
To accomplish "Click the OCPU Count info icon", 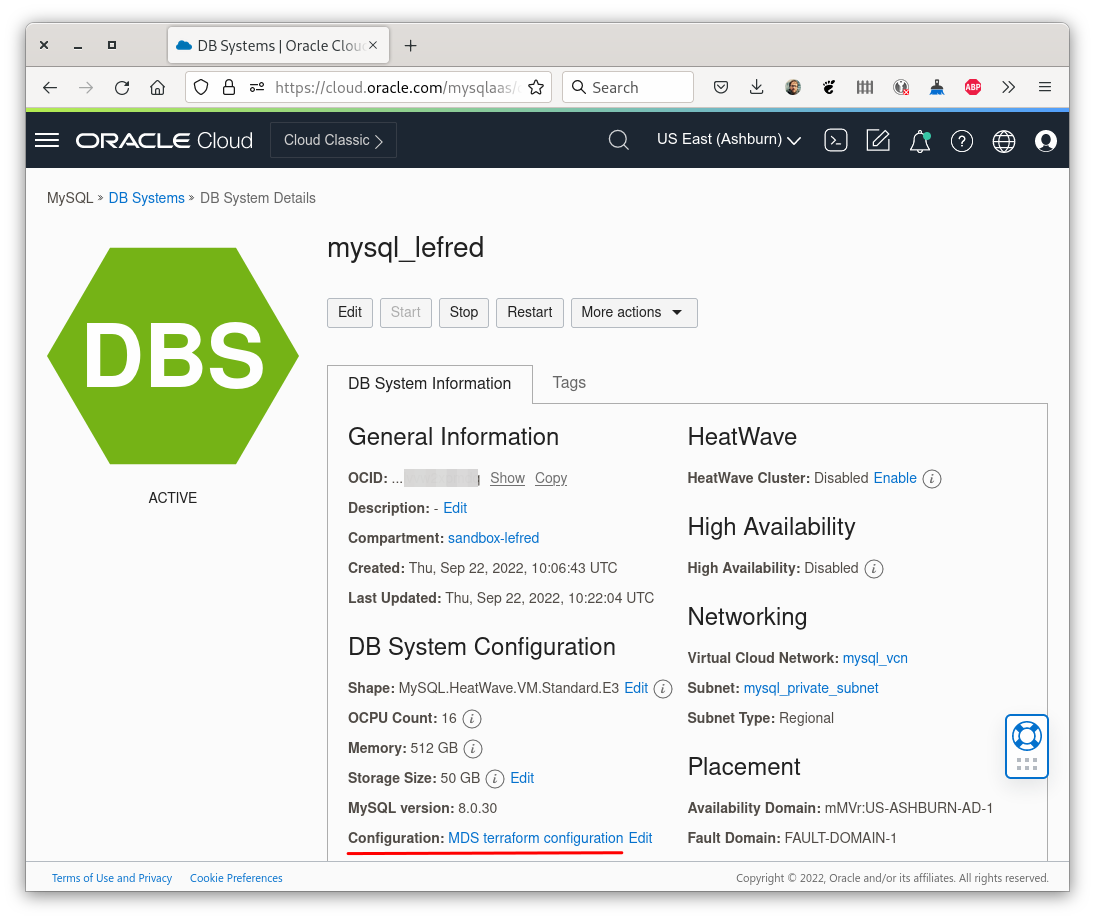I will pyautogui.click(x=471, y=719).
